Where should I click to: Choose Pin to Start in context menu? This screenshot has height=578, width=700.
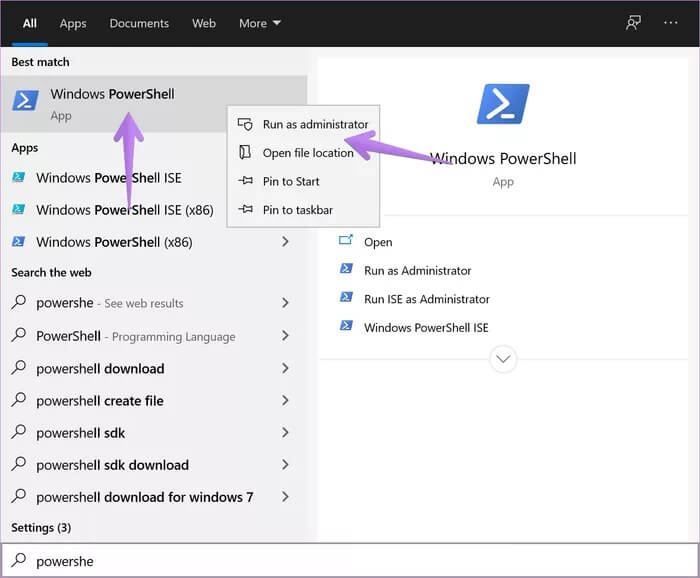click(x=304, y=181)
